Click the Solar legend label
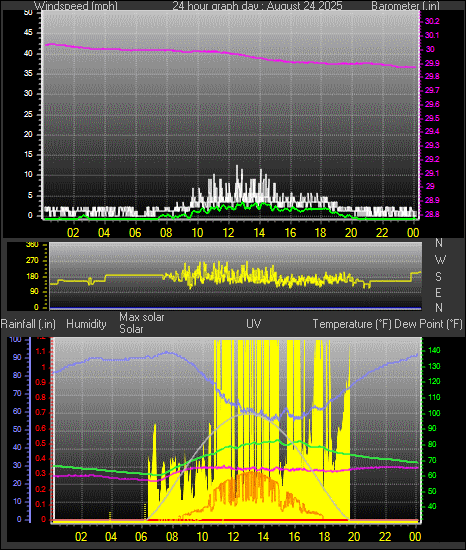Image resolution: width=466 pixels, height=550 pixels. click(x=131, y=329)
